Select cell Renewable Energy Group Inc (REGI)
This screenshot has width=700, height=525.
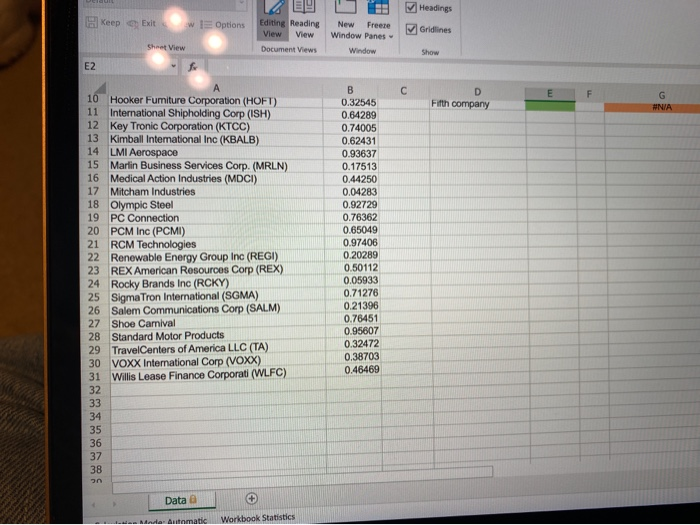click(217, 257)
